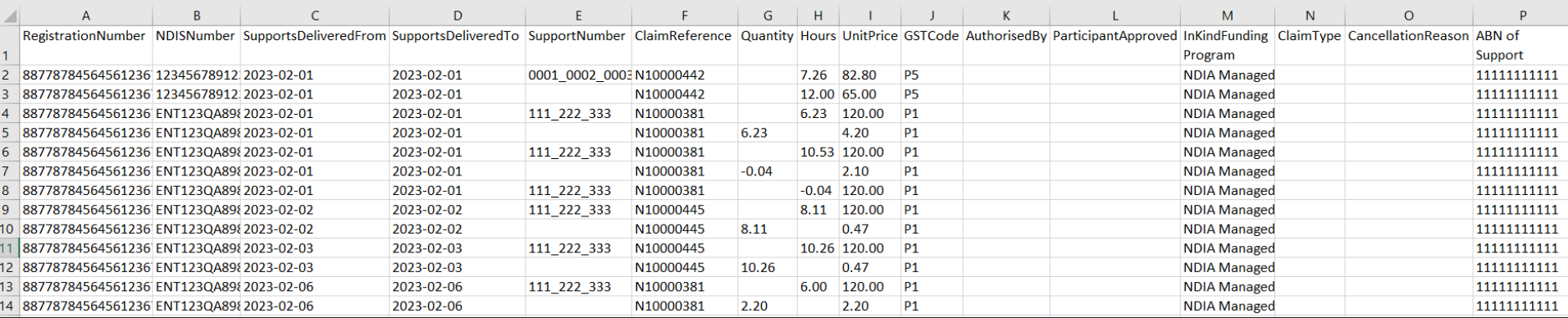This screenshot has width=1568, height=318.
Task: Click the InKindFunding Program header cell
Action: click(x=1228, y=46)
